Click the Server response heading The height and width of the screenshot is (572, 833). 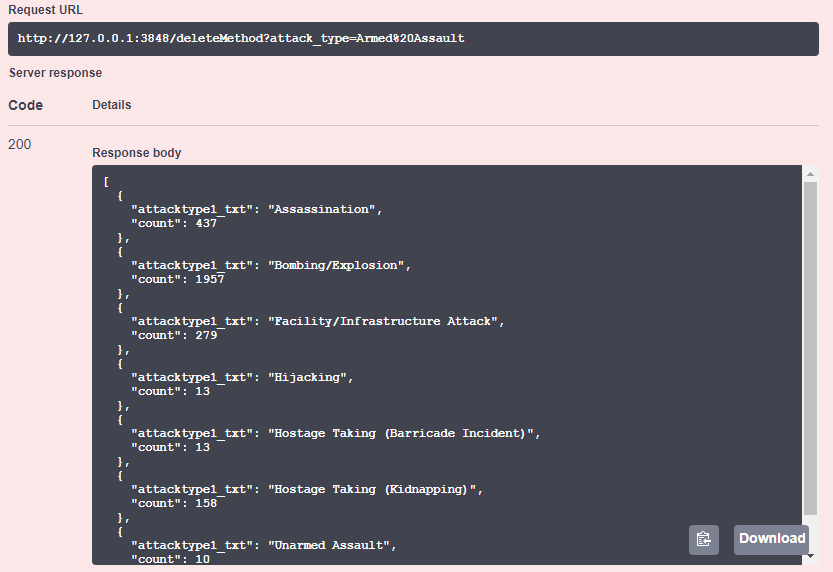[55, 73]
